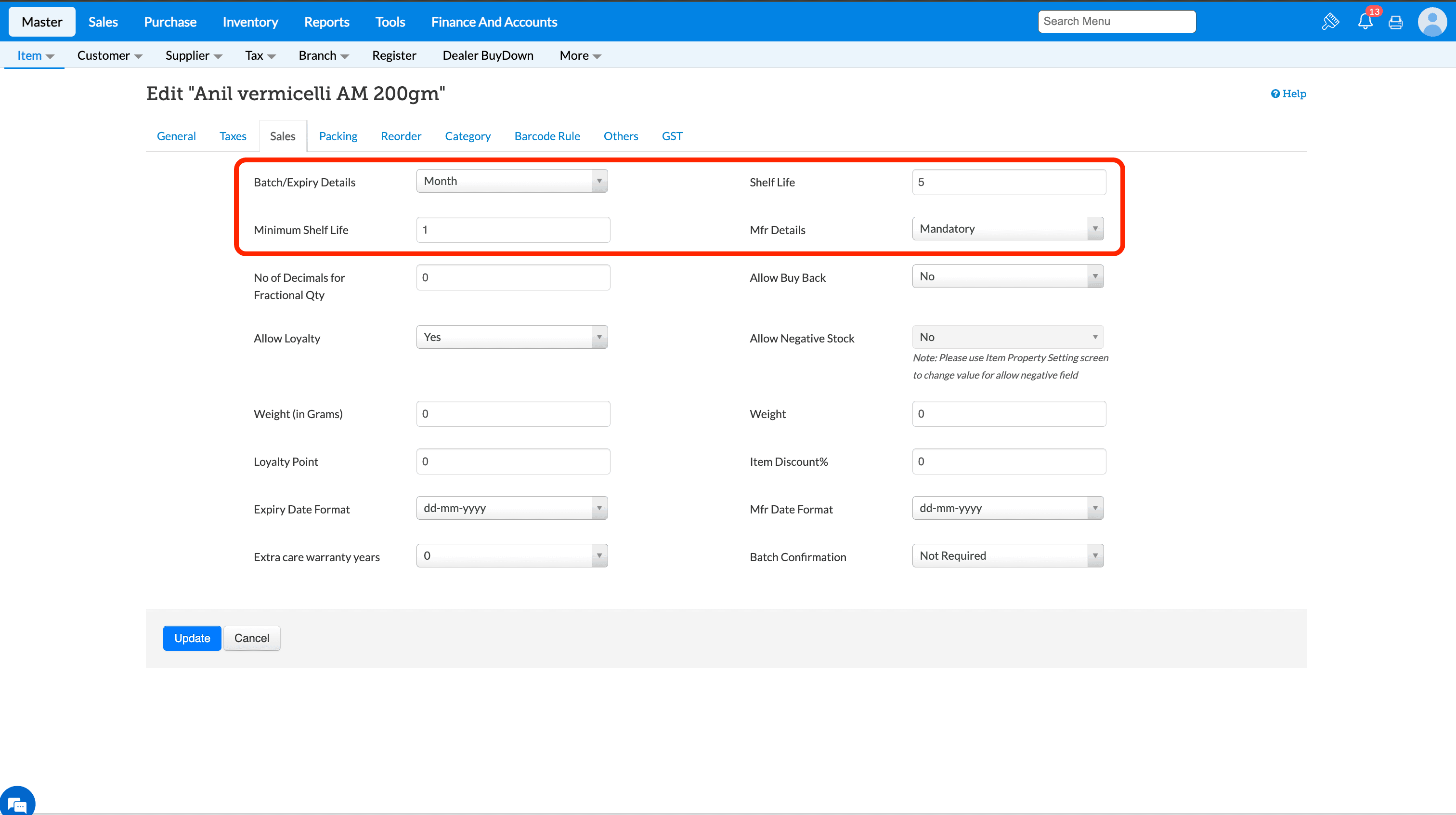Switch to the Packing tab
Image resolution: width=1456 pixels, height=815 pixels.
[338, 136]
